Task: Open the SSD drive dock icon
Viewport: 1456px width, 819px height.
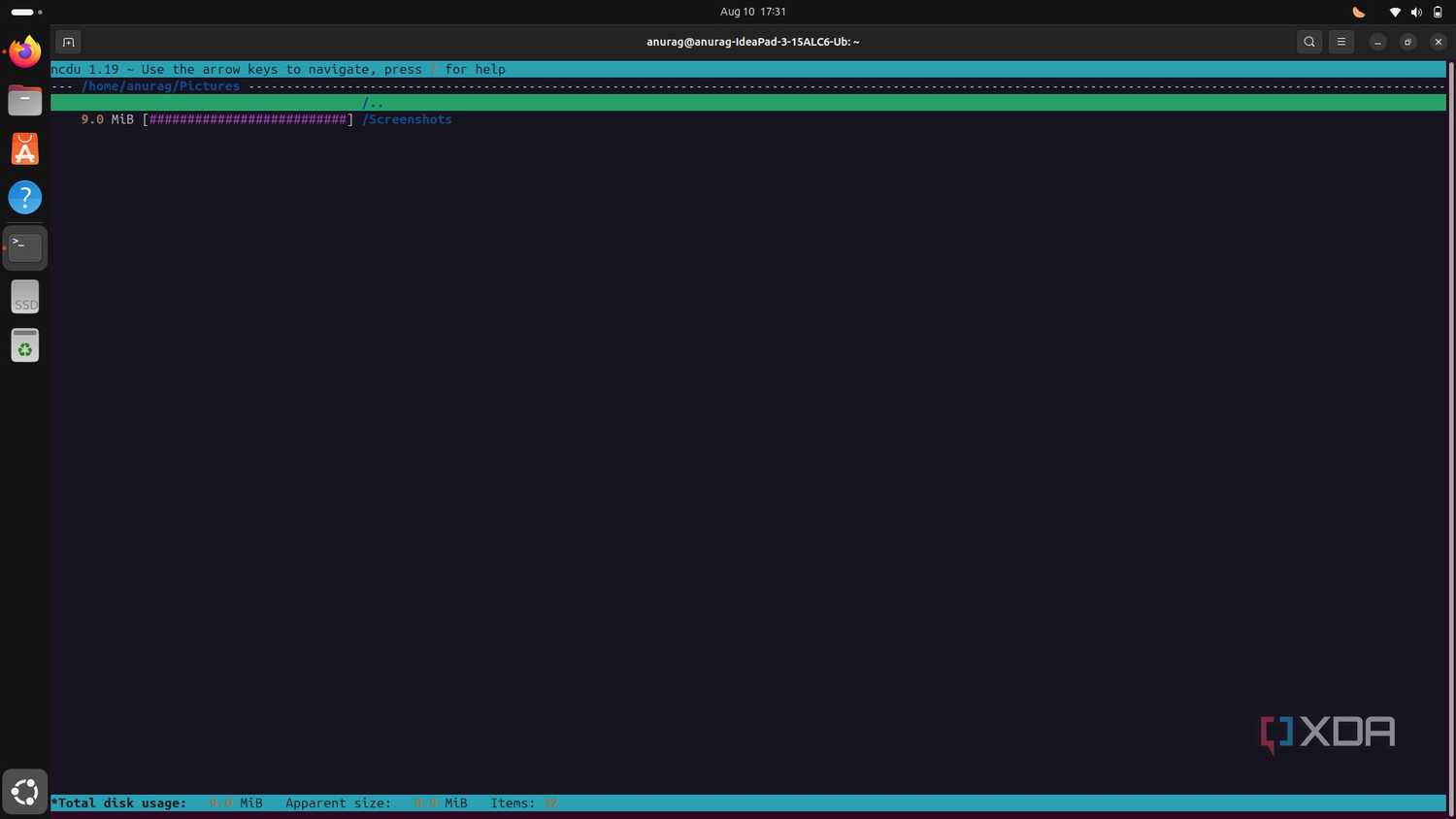Action: [x=25, y=296]
